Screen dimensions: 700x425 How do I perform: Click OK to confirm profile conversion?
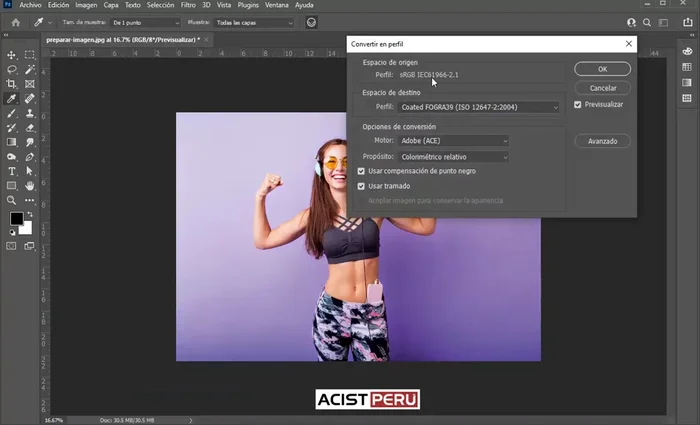(602, 69)
